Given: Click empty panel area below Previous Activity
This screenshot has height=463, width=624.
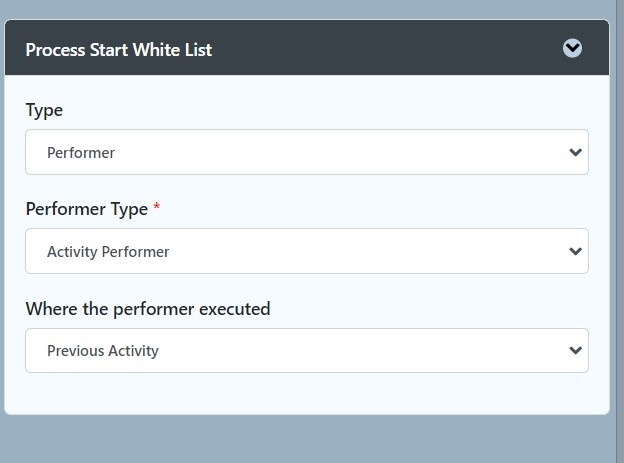Looking at the screenshot, I should click(307, 393).
